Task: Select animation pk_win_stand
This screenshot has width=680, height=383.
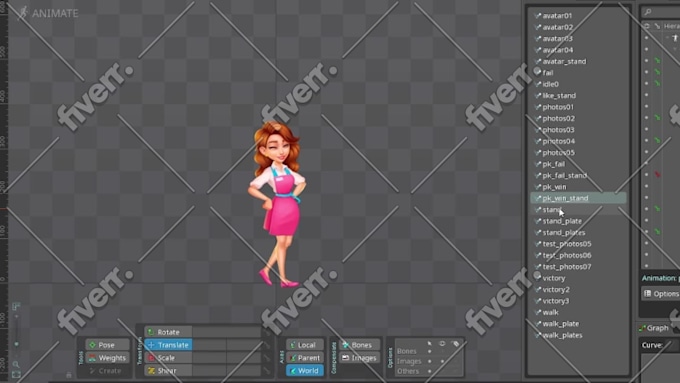Action: (578, 198)
